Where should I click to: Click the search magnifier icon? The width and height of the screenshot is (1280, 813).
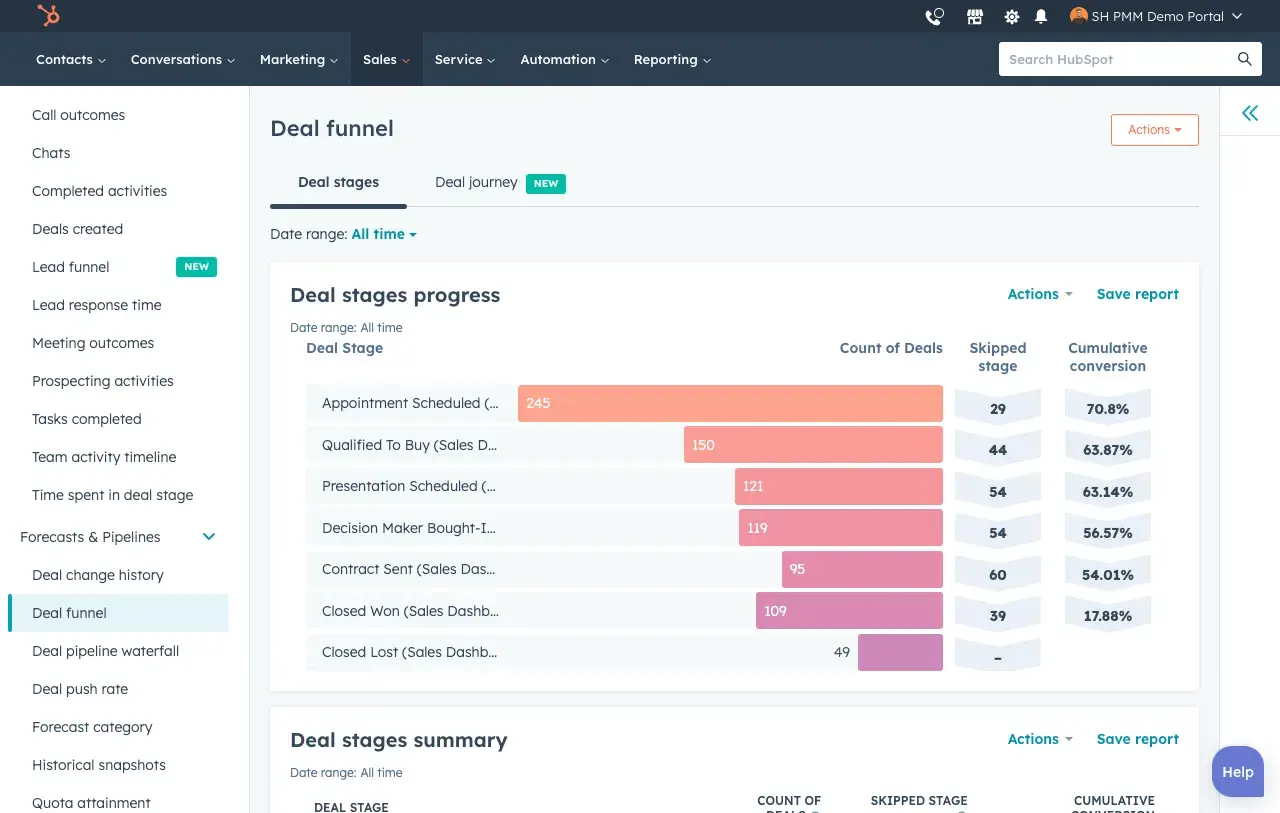click(x=1244, y=58)
